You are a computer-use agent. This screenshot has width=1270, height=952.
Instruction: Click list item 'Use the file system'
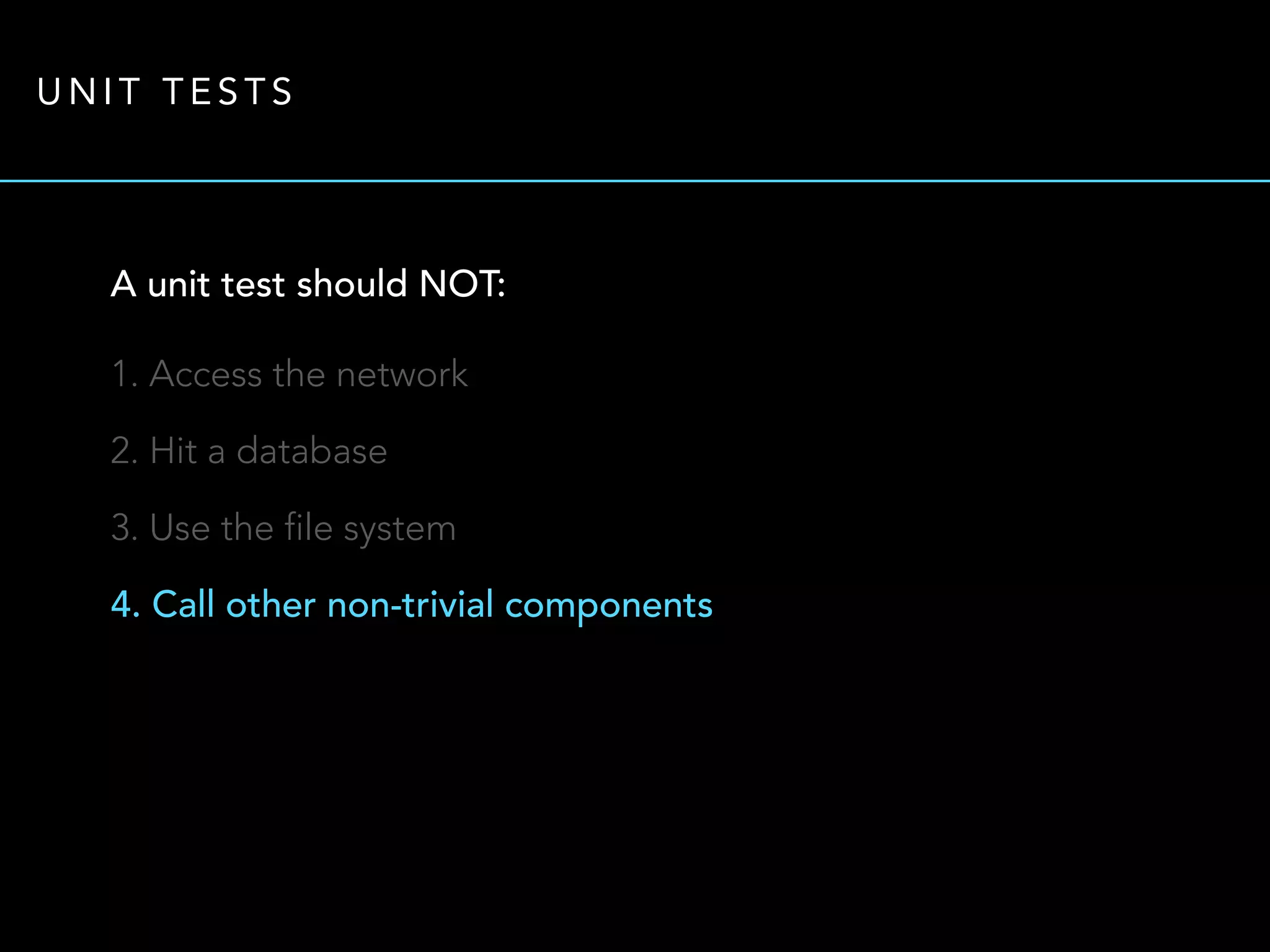pos(284,528)
